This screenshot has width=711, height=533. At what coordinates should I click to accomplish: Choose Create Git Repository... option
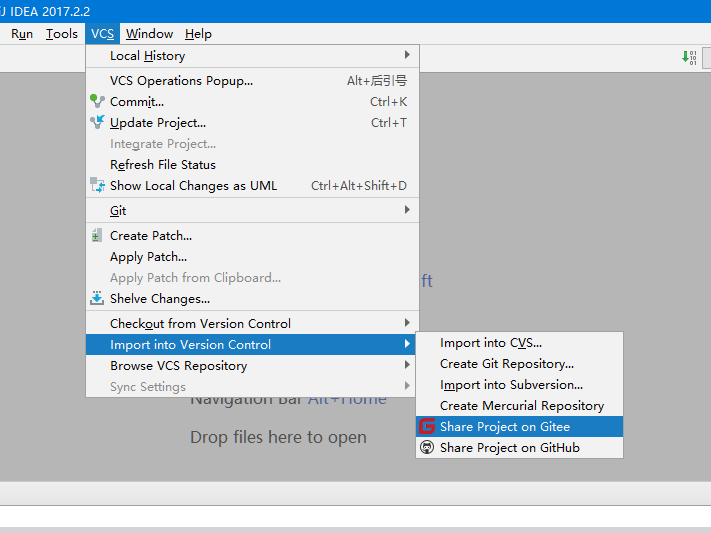[x=519, y=363]
